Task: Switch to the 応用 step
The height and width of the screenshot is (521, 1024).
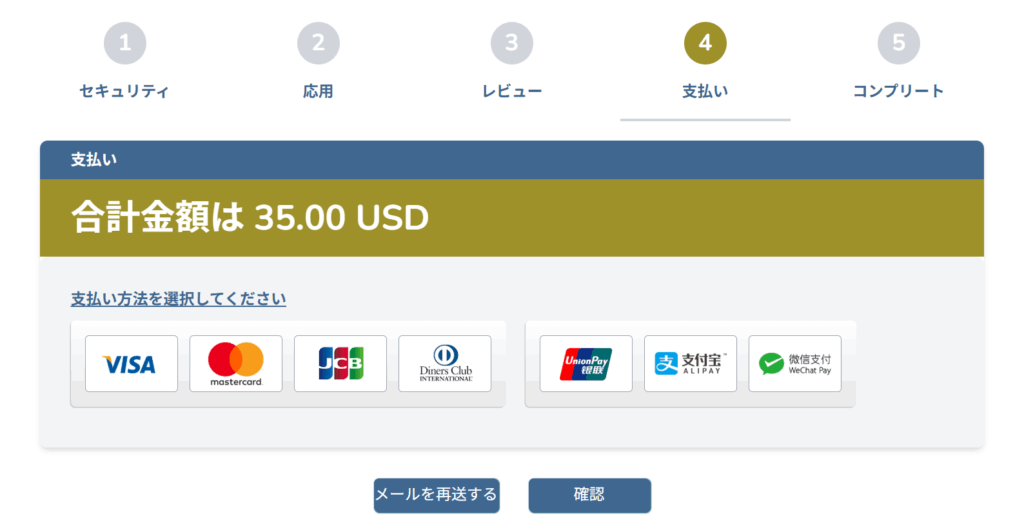Action: click(x=318, y=91)
